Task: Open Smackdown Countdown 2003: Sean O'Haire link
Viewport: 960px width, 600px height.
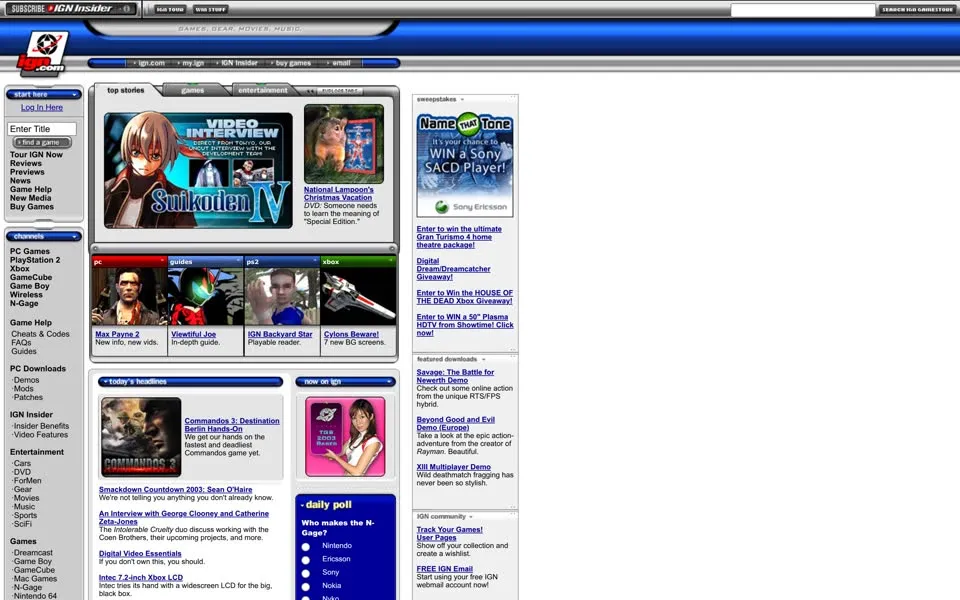Action: pyautogui.click(x=175, y=490)
